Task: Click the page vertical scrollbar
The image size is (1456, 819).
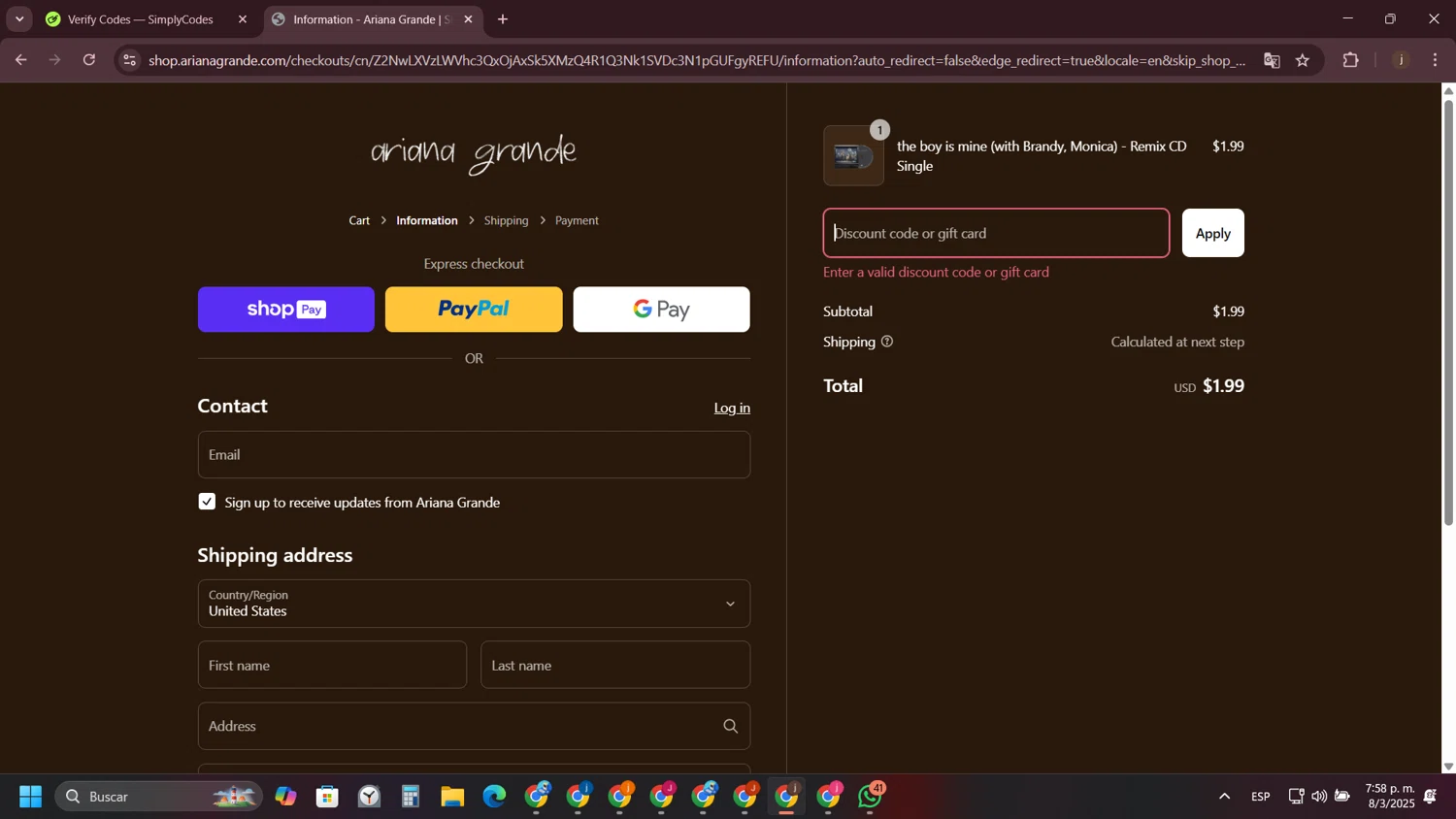Action: point(1448,311)
